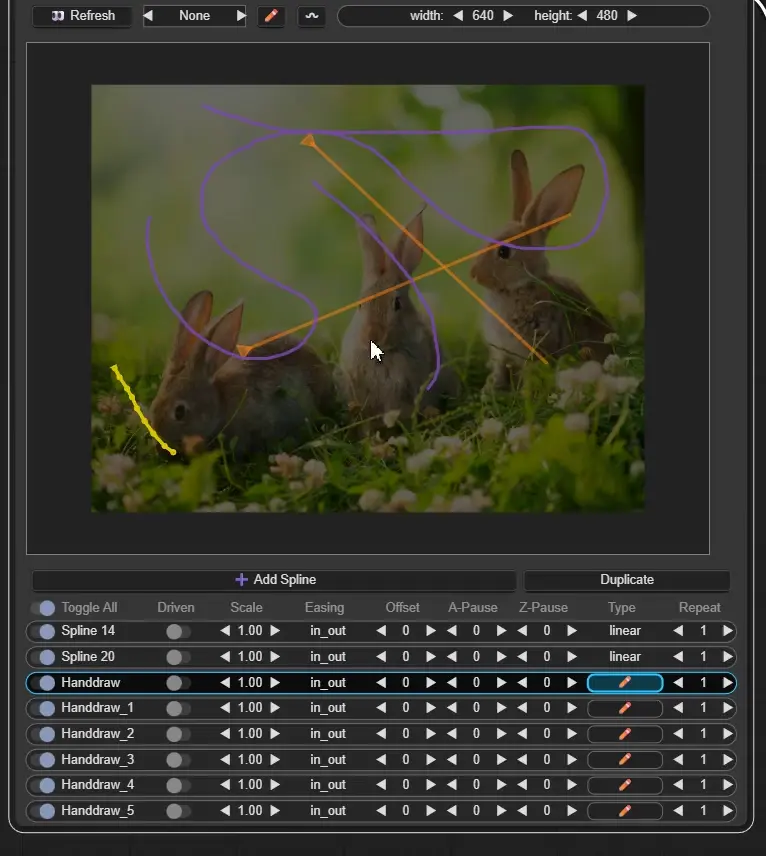
Task: Click pencil type icon for Handdraw_2
Action: (625, 734)
